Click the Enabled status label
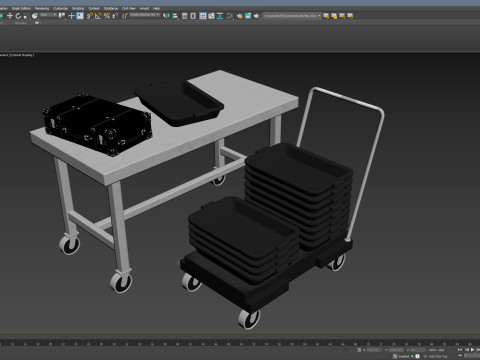 (x=404, y=356)
